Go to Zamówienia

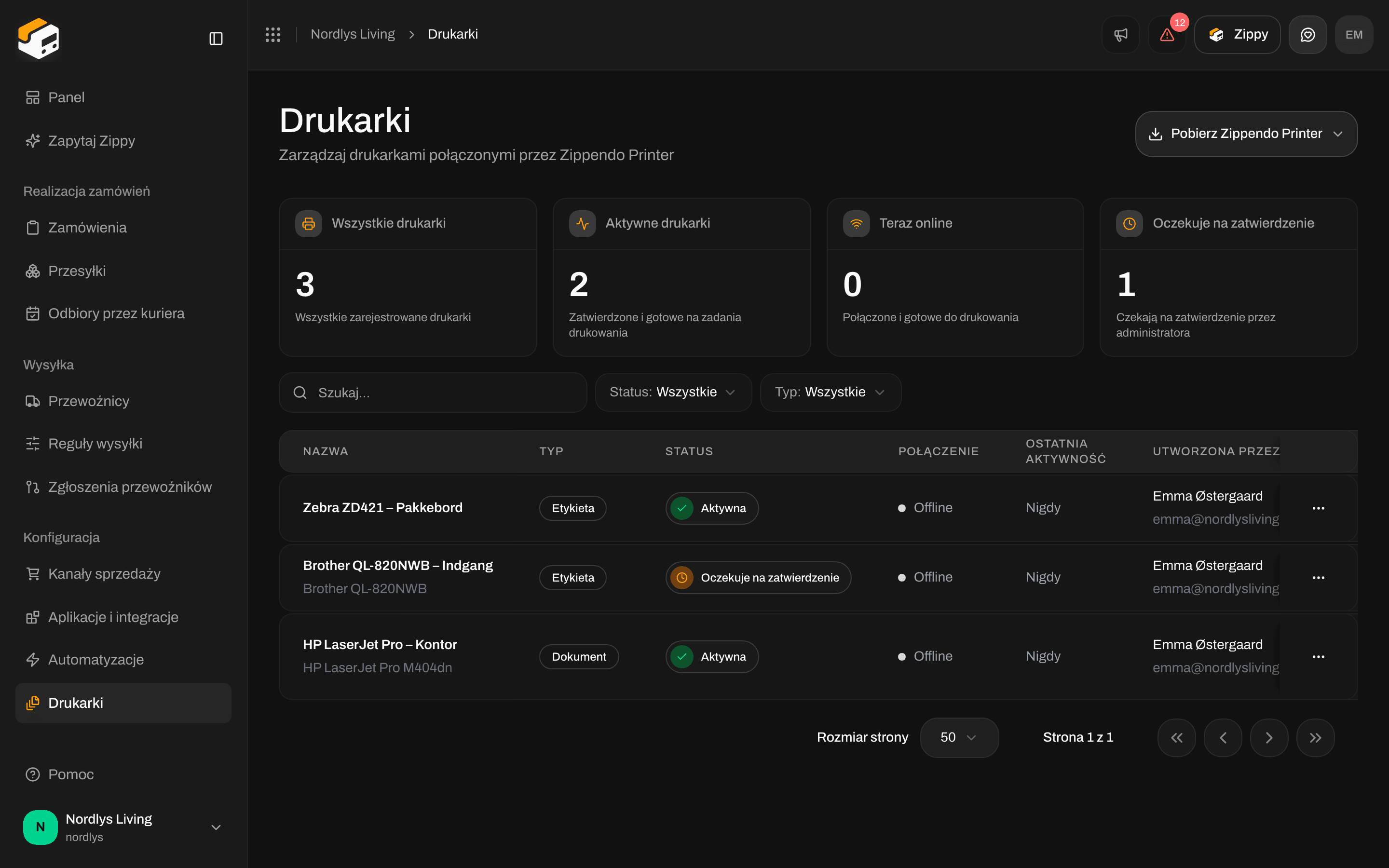point(123,228)
